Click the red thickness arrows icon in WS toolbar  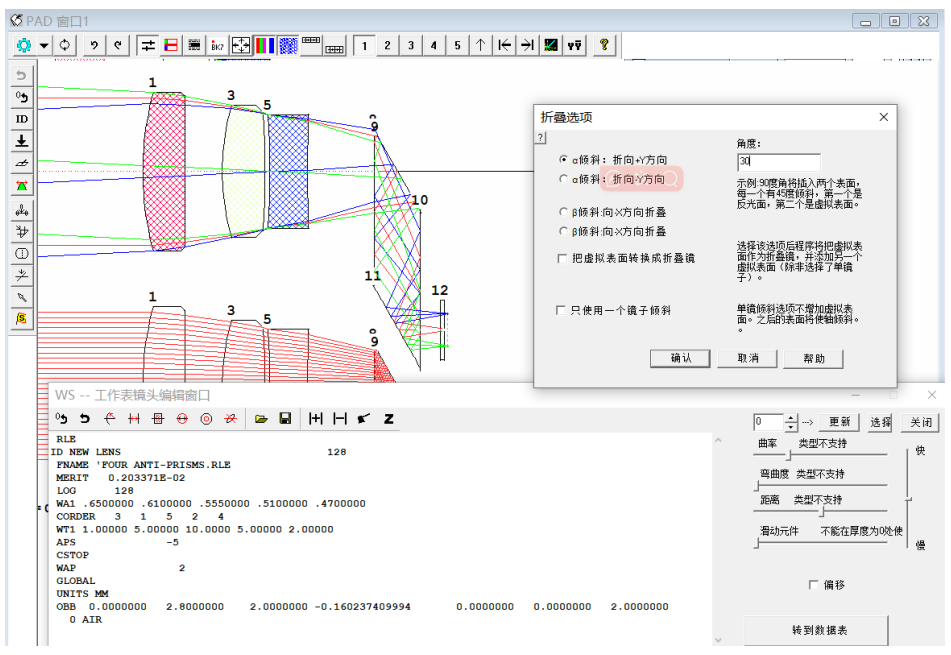click(134, 418)
